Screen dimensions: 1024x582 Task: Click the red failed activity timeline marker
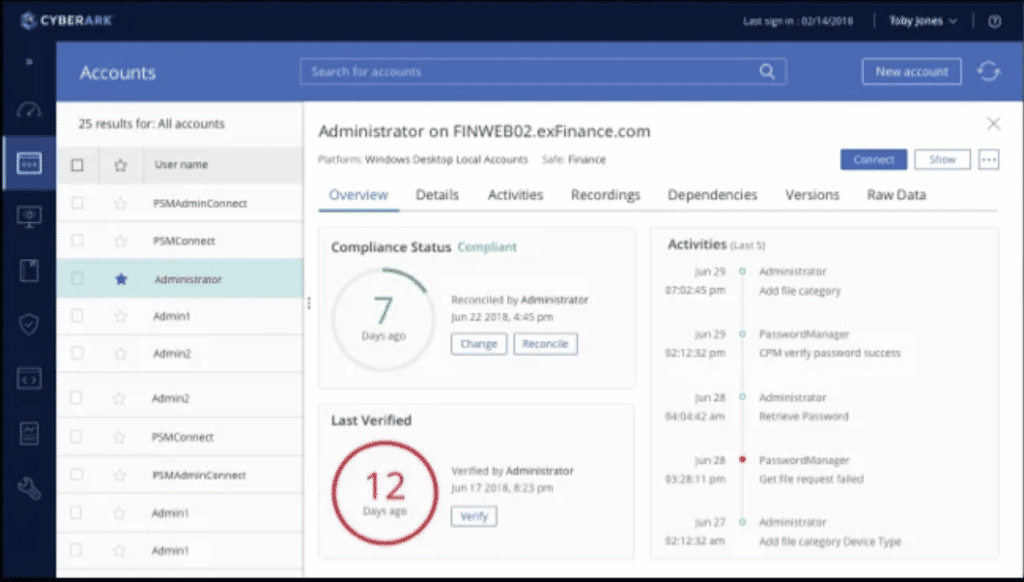coord(741,460)
